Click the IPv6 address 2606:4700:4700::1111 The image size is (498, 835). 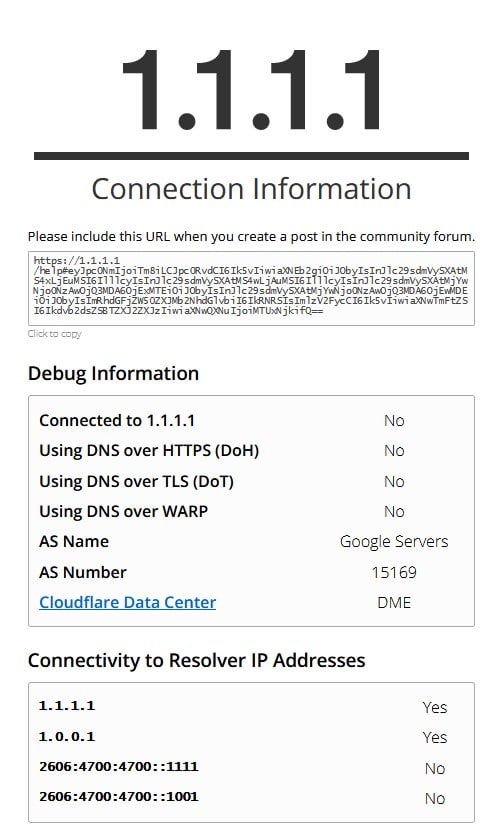click(118, 767)
